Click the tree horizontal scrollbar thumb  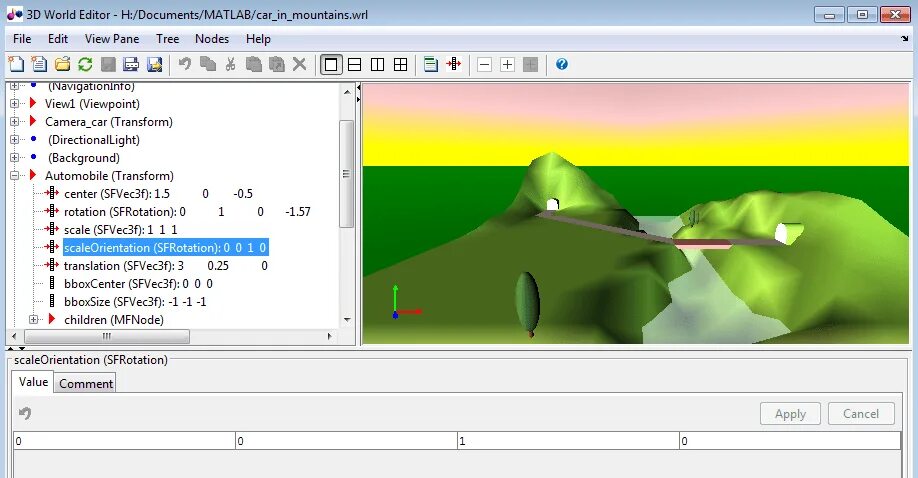click(x=107, y=336)
